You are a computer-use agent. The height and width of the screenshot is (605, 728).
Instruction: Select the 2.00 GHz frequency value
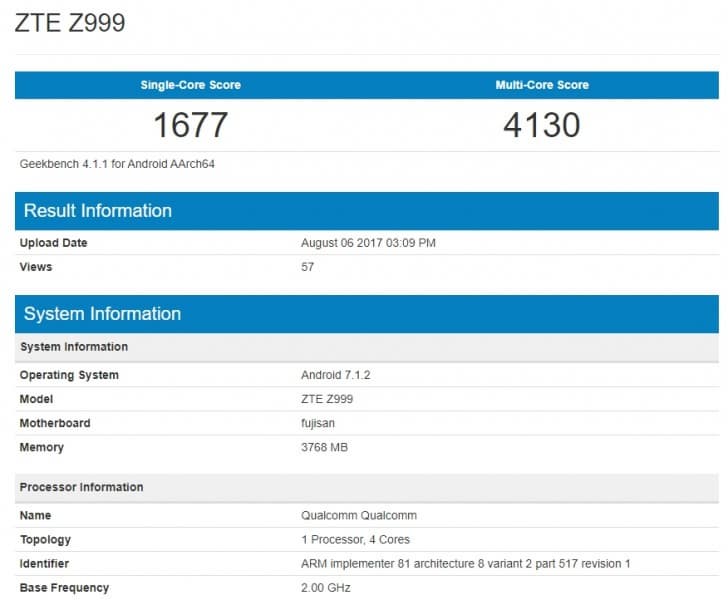[x=325, y=588]
